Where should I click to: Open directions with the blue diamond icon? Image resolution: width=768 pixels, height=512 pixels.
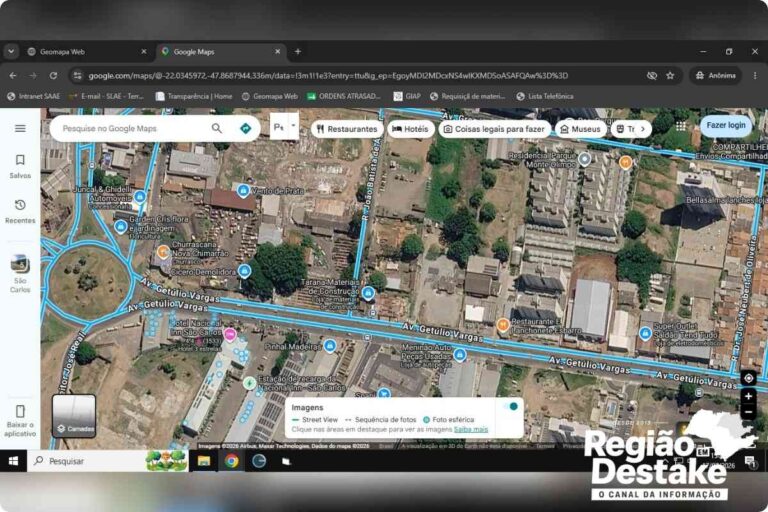245,128
